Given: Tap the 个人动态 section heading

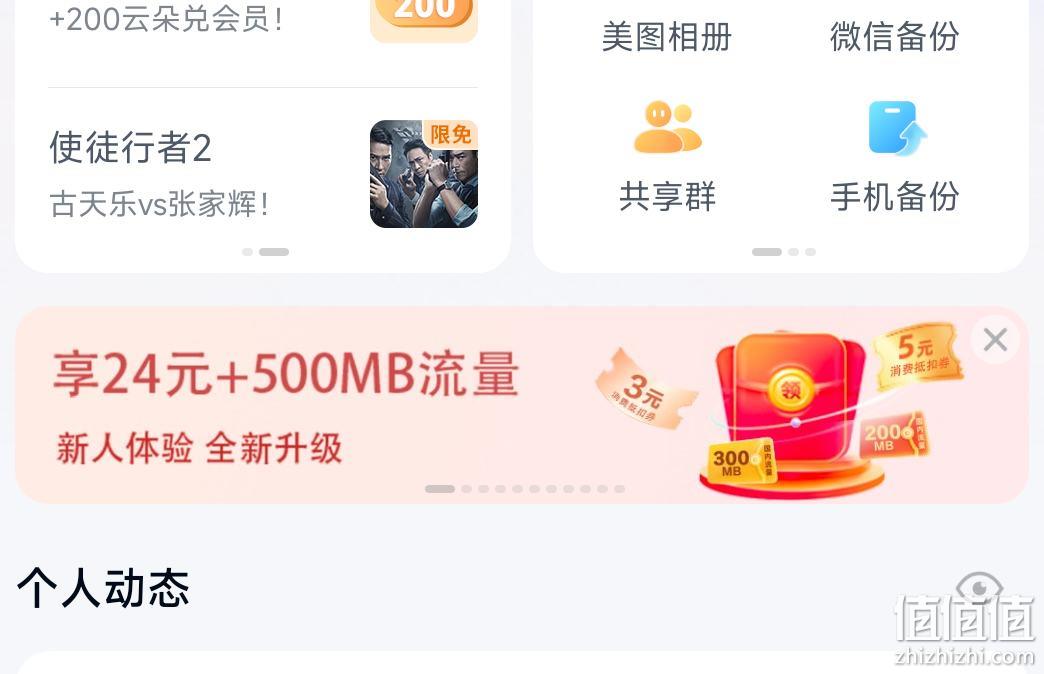Looking at the screenshot, I should tap(103, 588).
